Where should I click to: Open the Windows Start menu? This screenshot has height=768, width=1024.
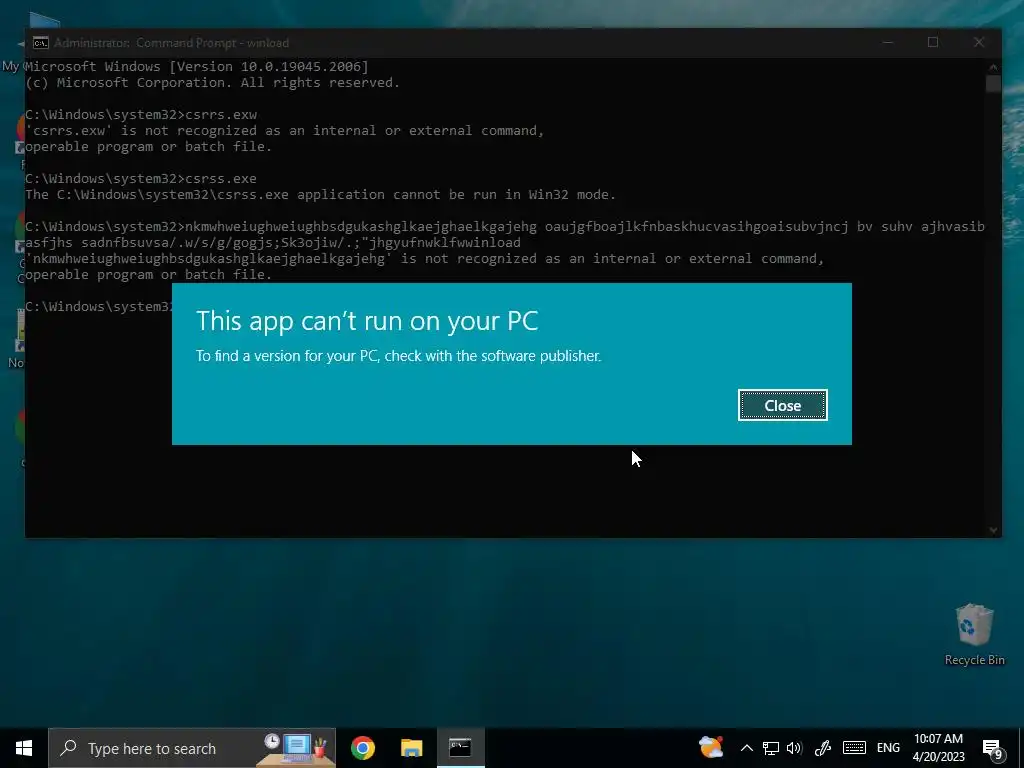click(x=24, y=748)
